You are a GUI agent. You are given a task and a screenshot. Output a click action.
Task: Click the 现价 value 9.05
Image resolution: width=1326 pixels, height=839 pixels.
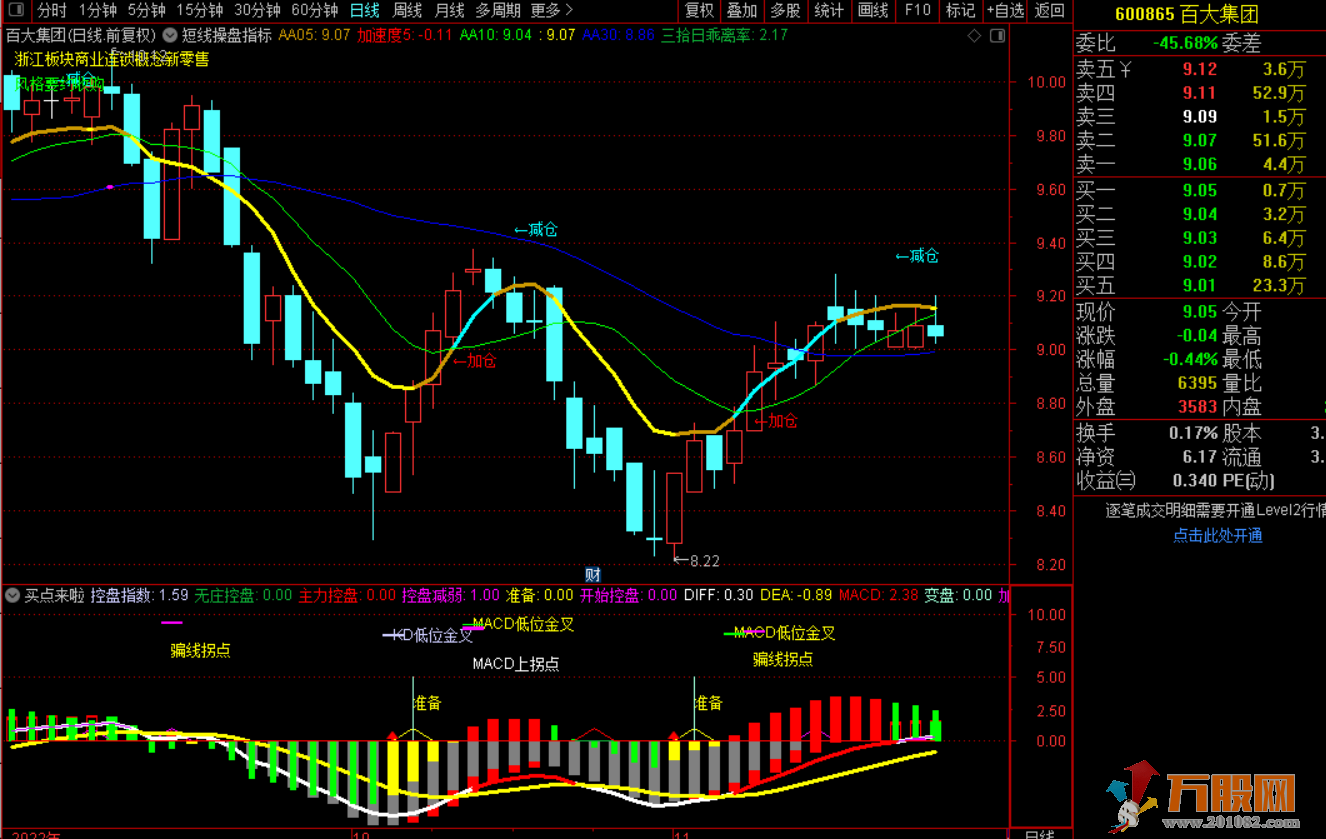point(1199,312)
